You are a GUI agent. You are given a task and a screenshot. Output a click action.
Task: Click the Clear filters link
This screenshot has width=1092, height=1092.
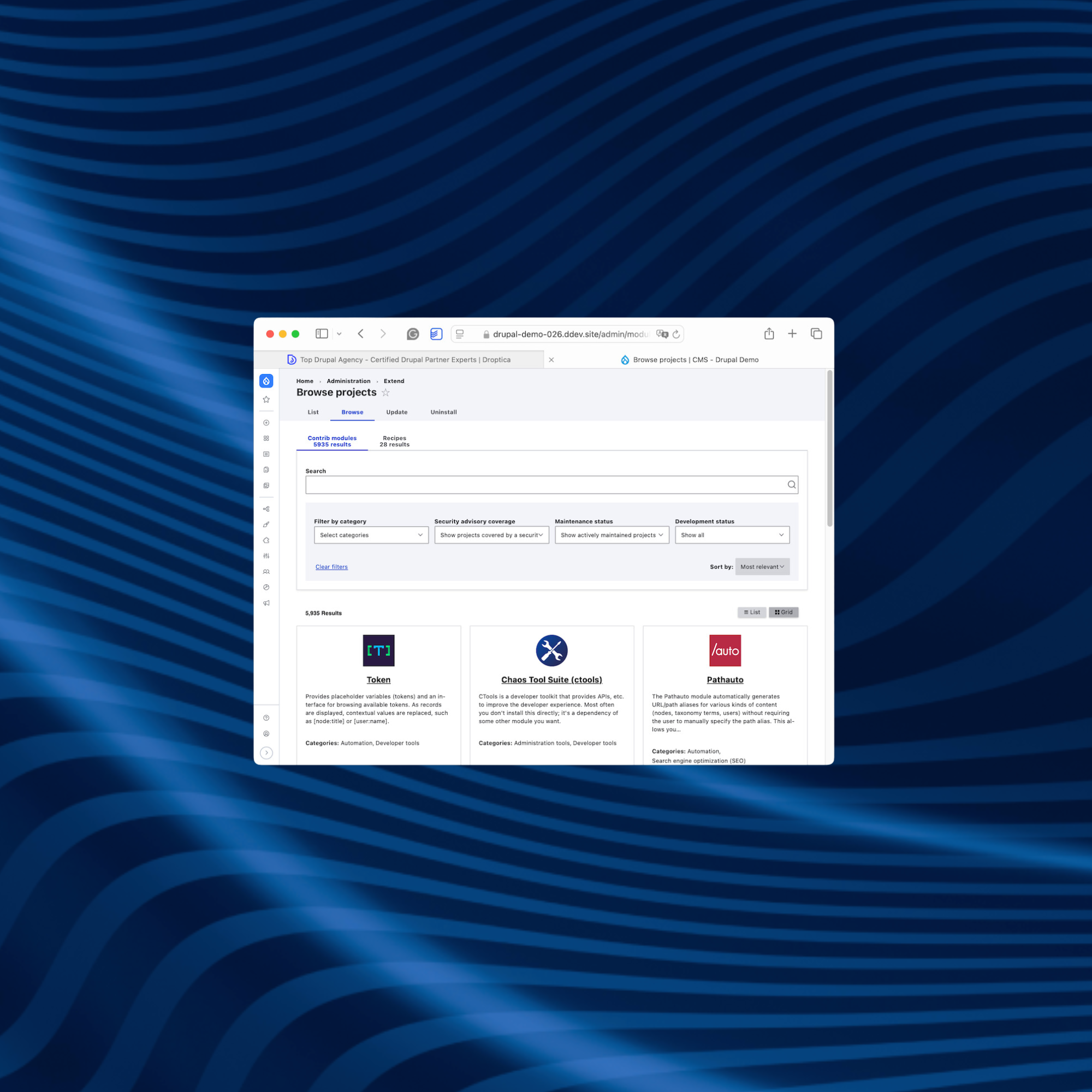pyautogui.click(x=331, y=566)
